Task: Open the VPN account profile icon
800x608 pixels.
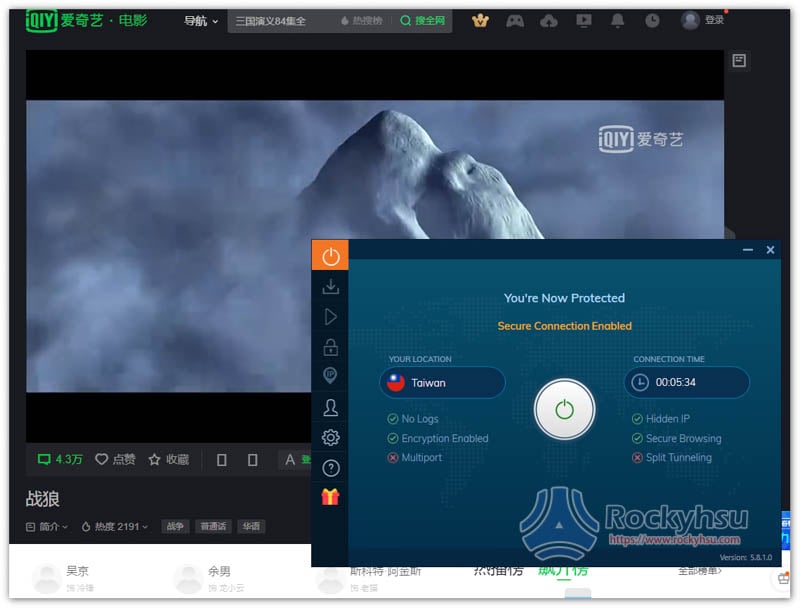Action: pos(330,407)
